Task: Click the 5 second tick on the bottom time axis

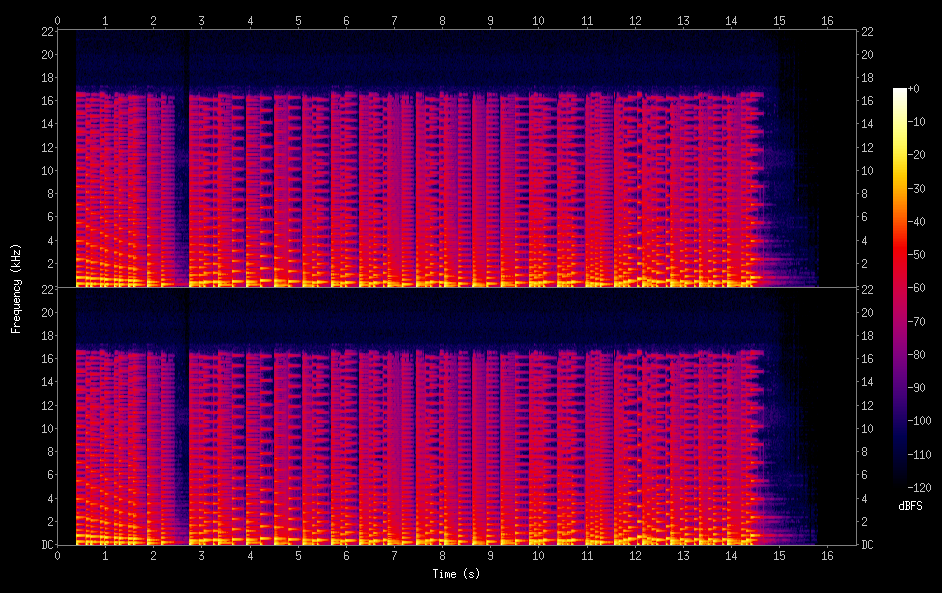Action: pyautogui.click(x=298, y=554)
